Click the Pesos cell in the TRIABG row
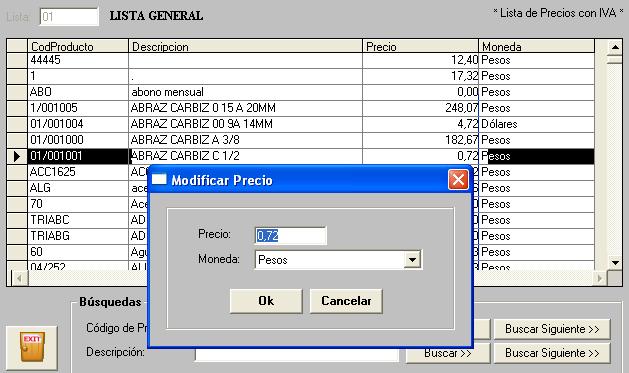The height and width of the screenshot is (373, 629). (x=536, y=236)
